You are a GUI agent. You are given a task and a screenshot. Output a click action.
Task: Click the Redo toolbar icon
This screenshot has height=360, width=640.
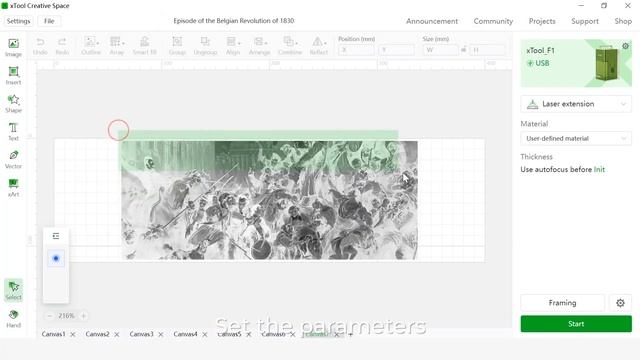tap(62, 46)
